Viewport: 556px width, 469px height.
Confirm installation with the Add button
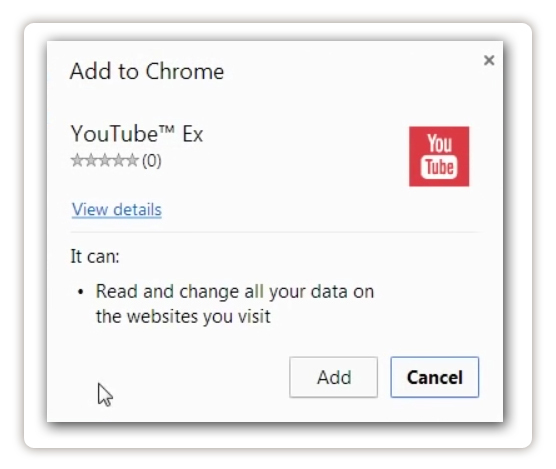point(333,377)
